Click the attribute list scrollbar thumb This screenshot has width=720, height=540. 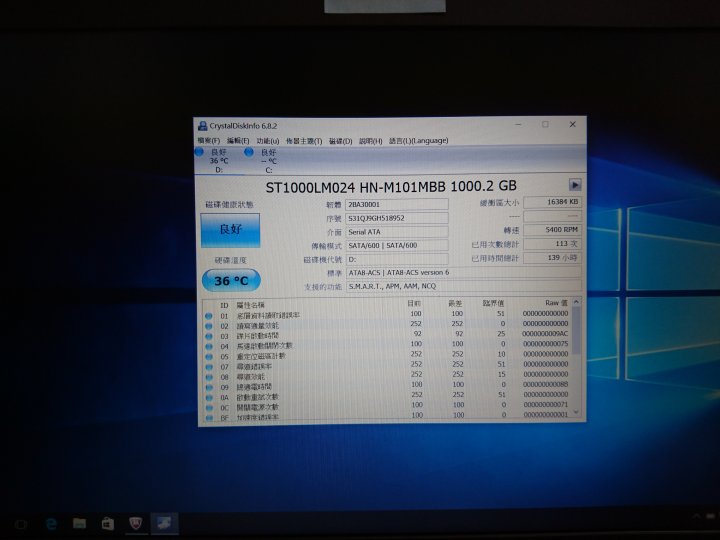point(576,330)
